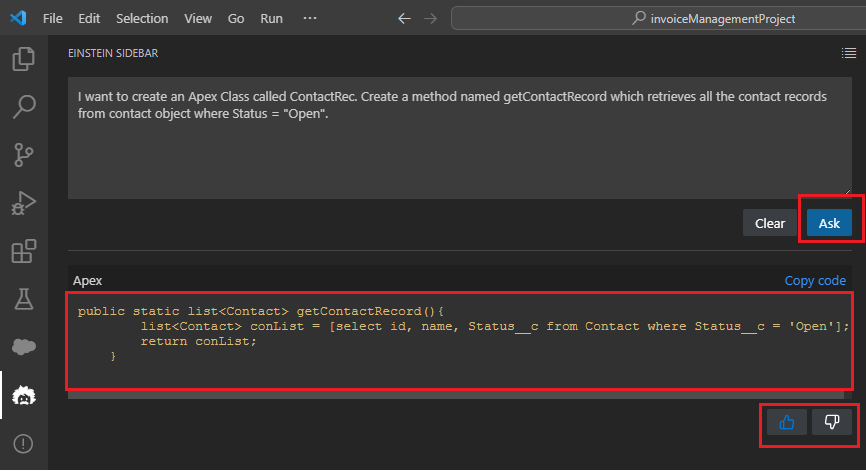Viewport: 866px width, 472px height.
Task: Open the Extensions view
Action: (23, 250)
